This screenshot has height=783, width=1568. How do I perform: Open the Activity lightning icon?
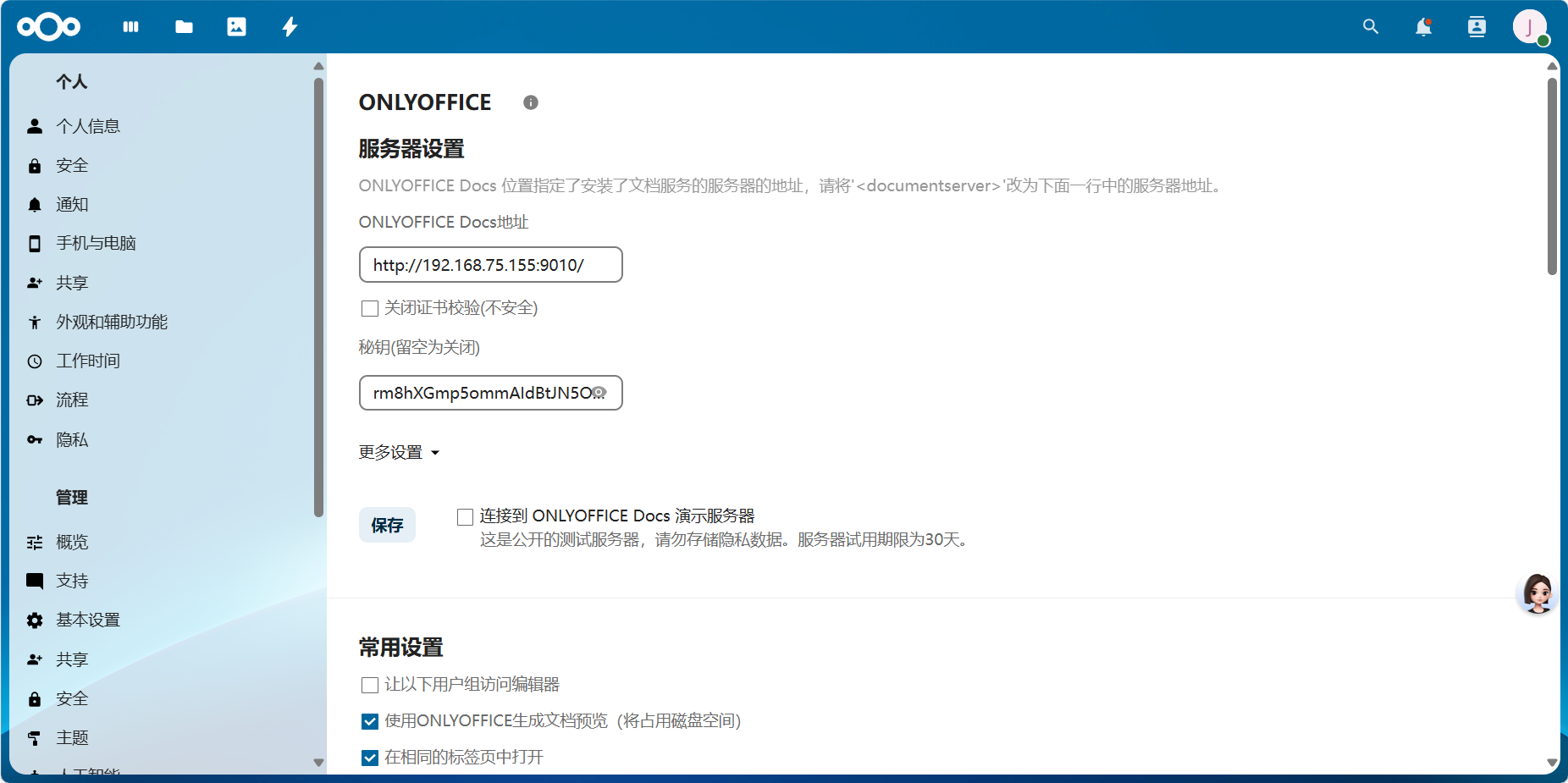coord(290,26)
